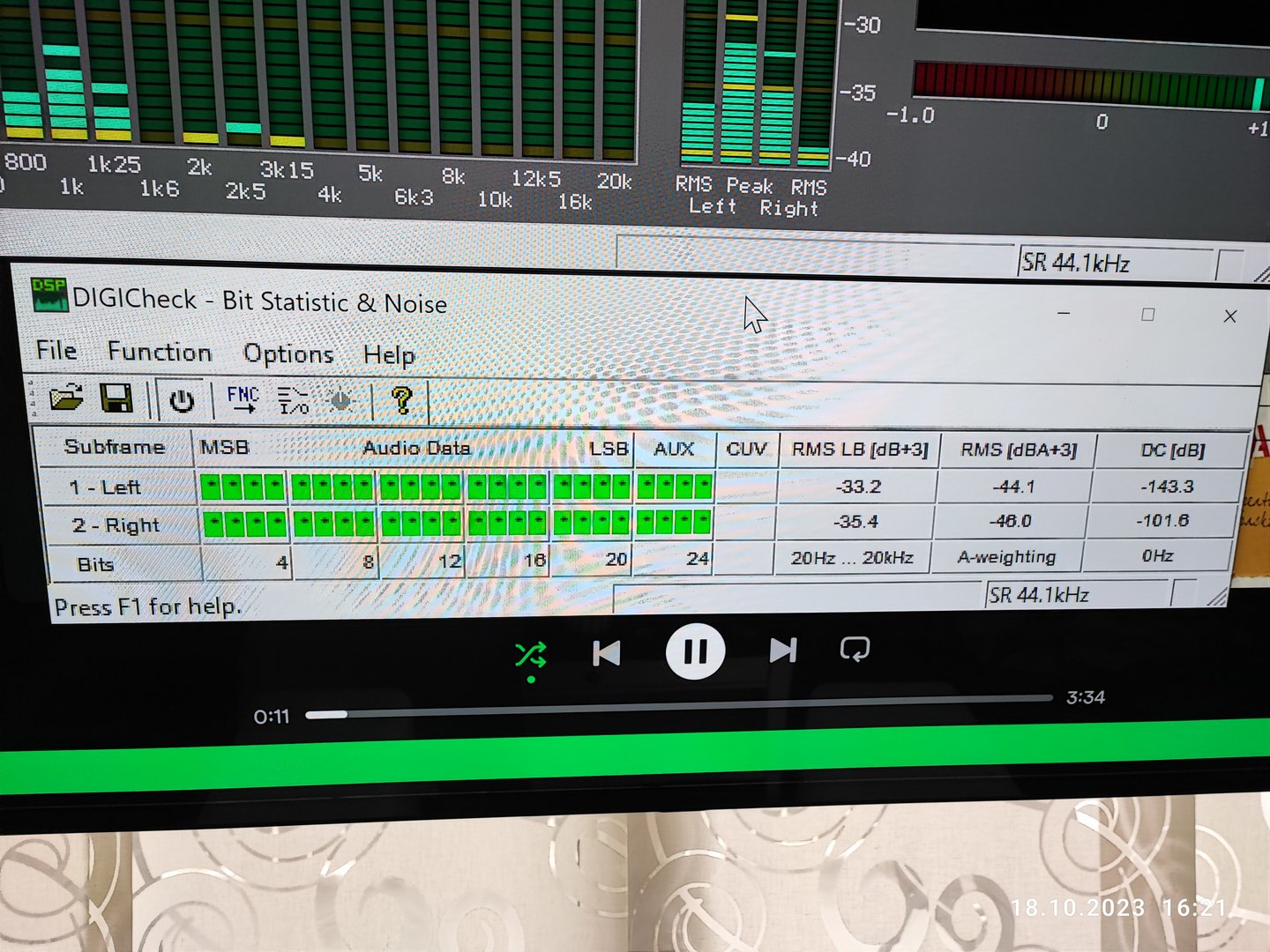Click the Right DC value -101.6

pos(1162,521)
